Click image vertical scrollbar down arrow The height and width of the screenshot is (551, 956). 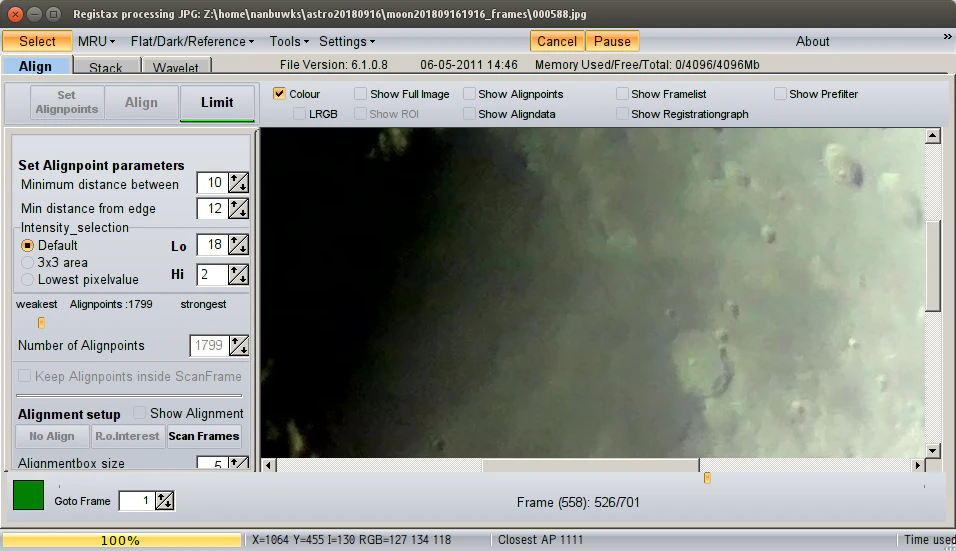pos(932,451)
